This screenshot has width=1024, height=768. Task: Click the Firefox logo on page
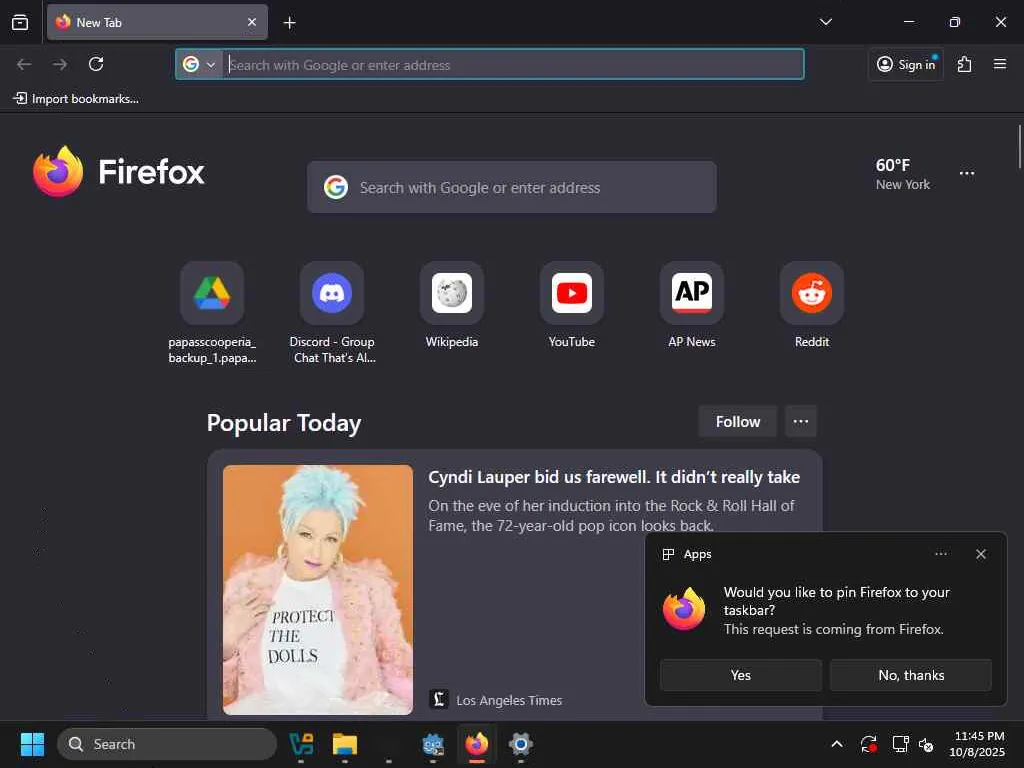tap(119, 171)
